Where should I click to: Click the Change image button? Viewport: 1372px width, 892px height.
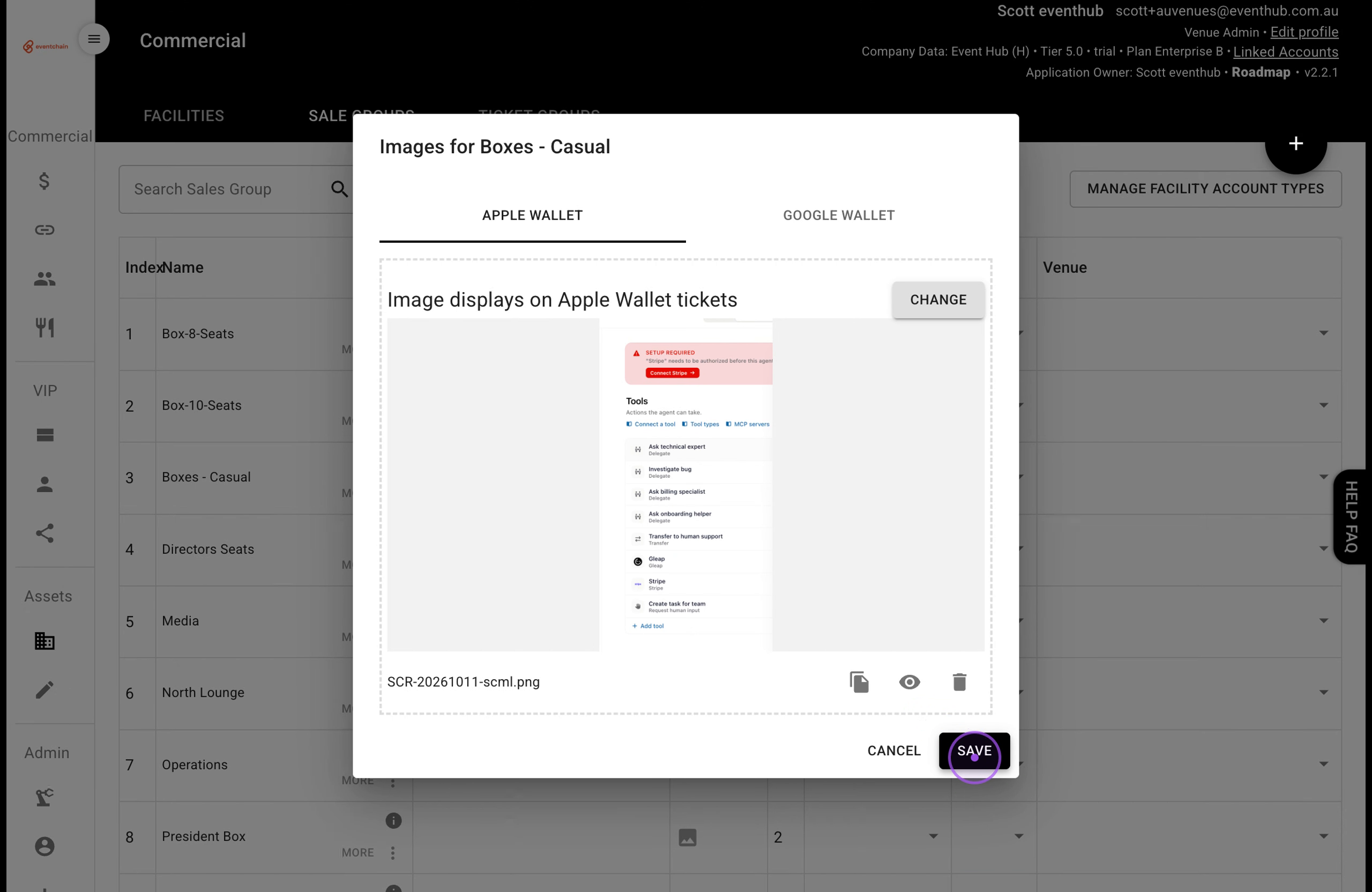click(938, 300)
